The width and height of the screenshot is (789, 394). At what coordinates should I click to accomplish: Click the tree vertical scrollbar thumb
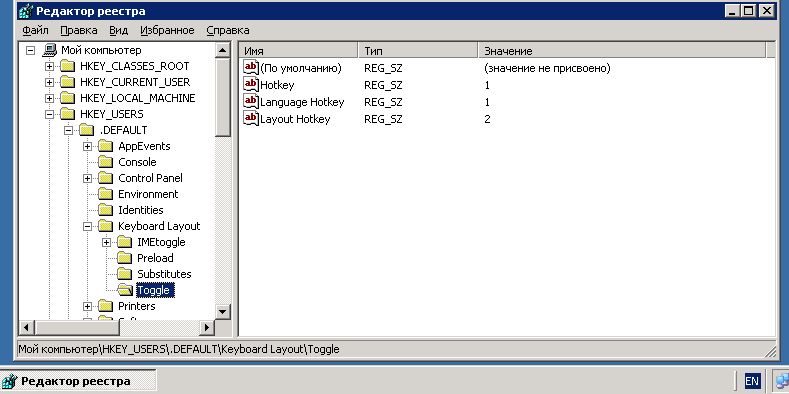point(222,97)
